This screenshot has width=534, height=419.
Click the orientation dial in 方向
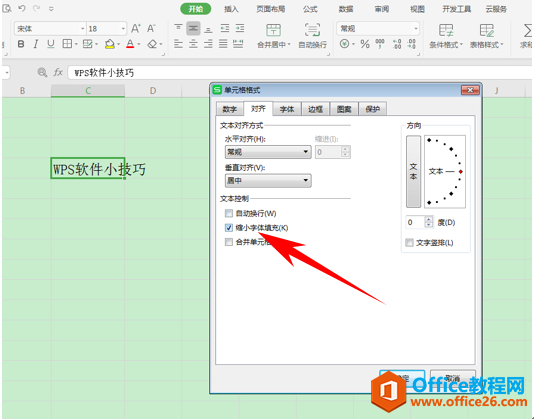pyautogui.click(x=445, y=171)
